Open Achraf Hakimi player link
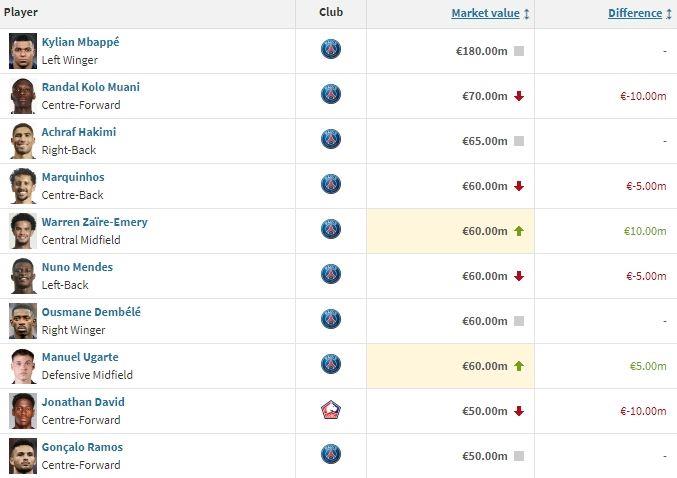 pyautogui.click(x=79, y=132)
